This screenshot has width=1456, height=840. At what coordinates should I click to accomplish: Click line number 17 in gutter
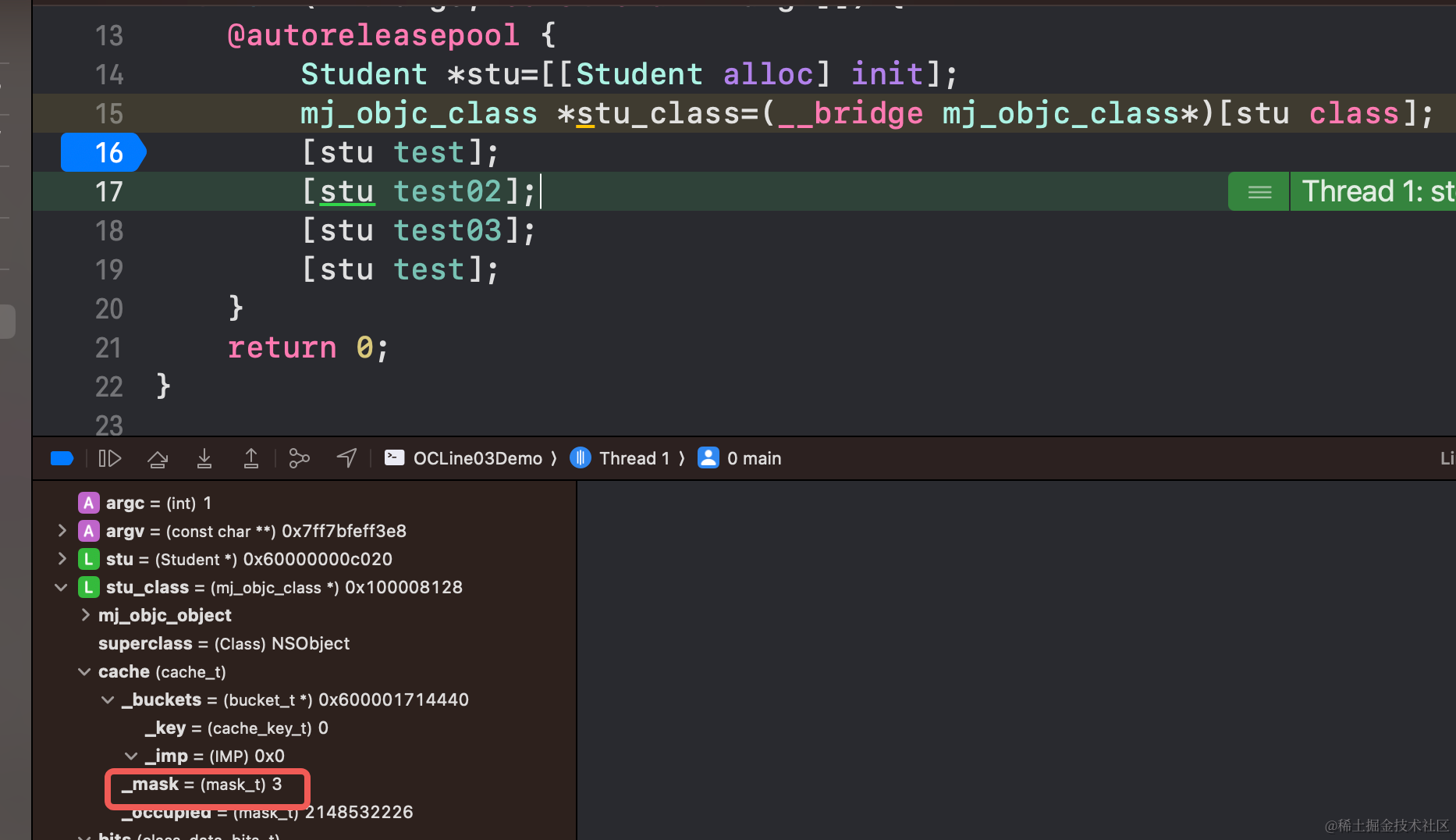click(108, 192)
